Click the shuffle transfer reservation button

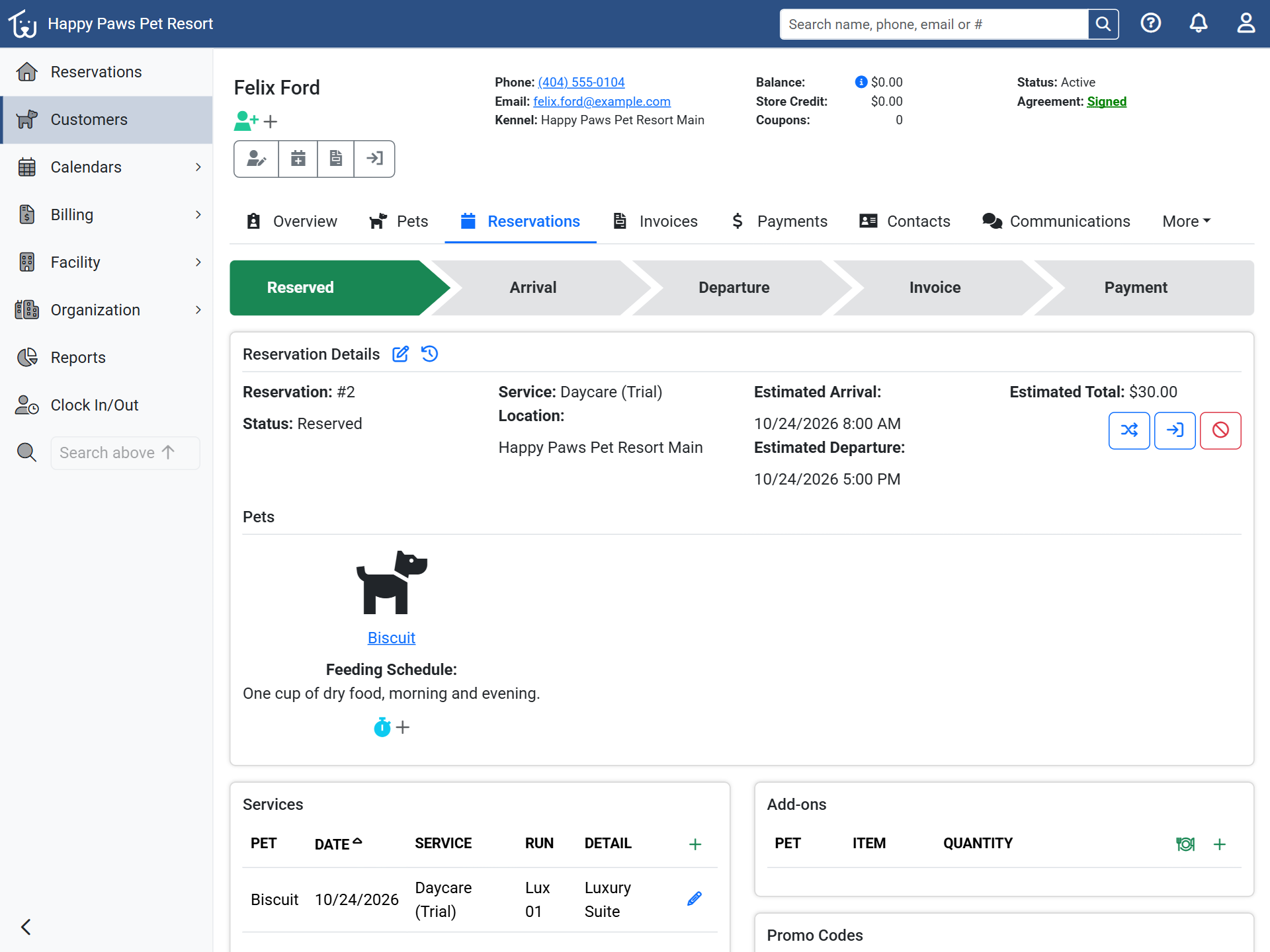1129,430
